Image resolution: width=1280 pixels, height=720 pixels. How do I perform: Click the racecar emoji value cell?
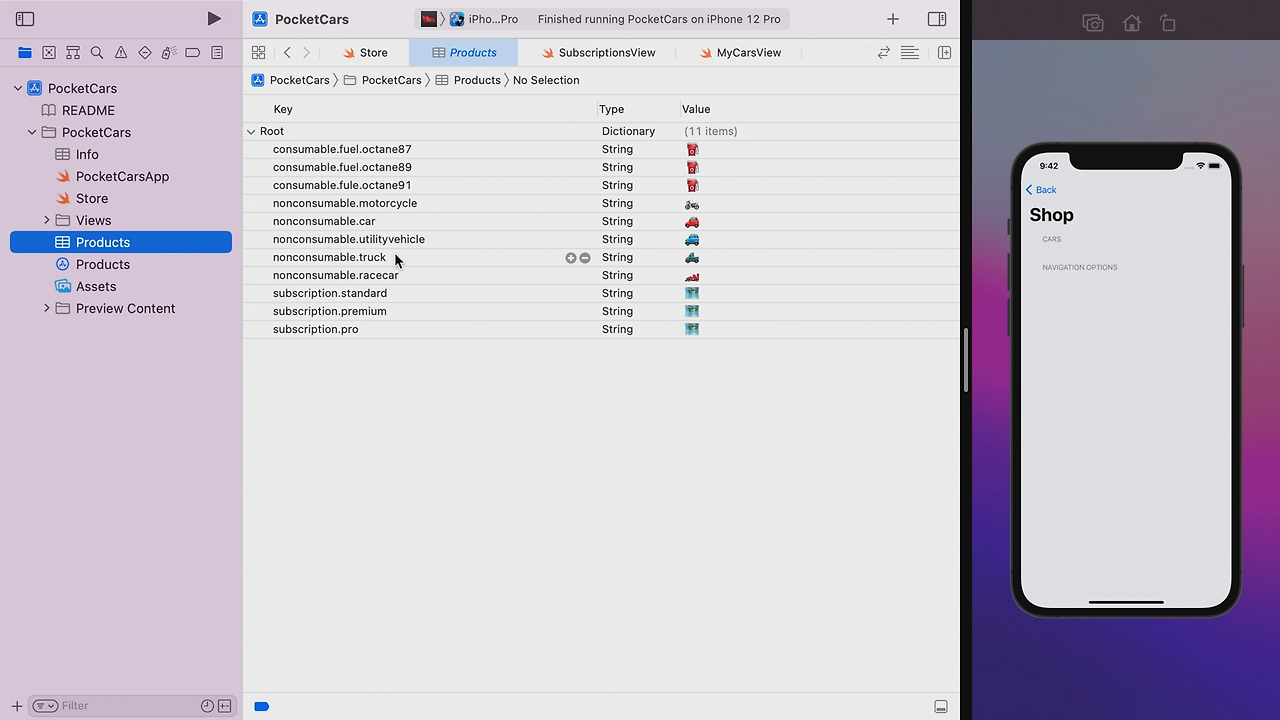[x=692, y=275]
